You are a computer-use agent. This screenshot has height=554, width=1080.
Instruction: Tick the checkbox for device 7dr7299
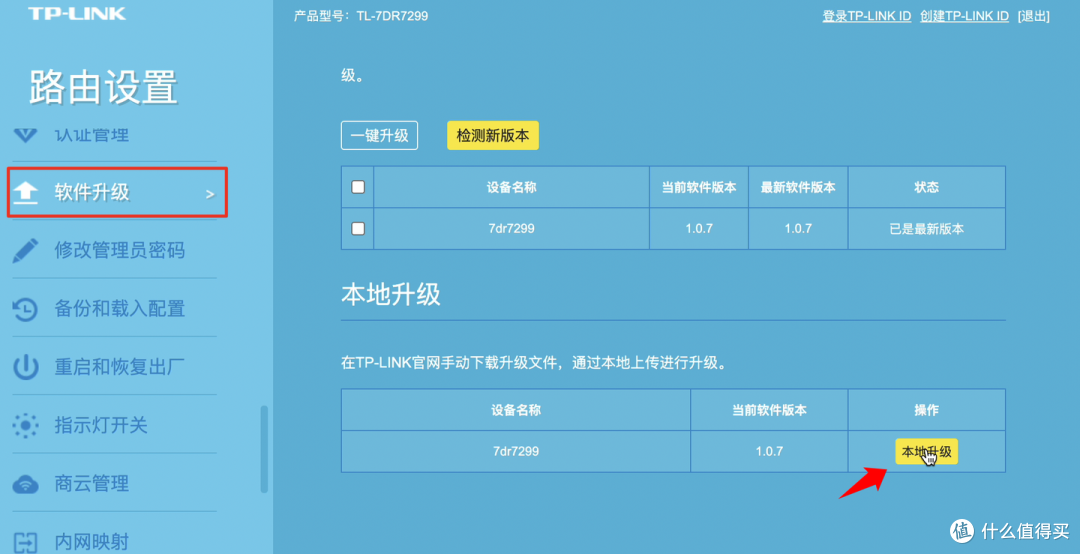pos(358,228)
